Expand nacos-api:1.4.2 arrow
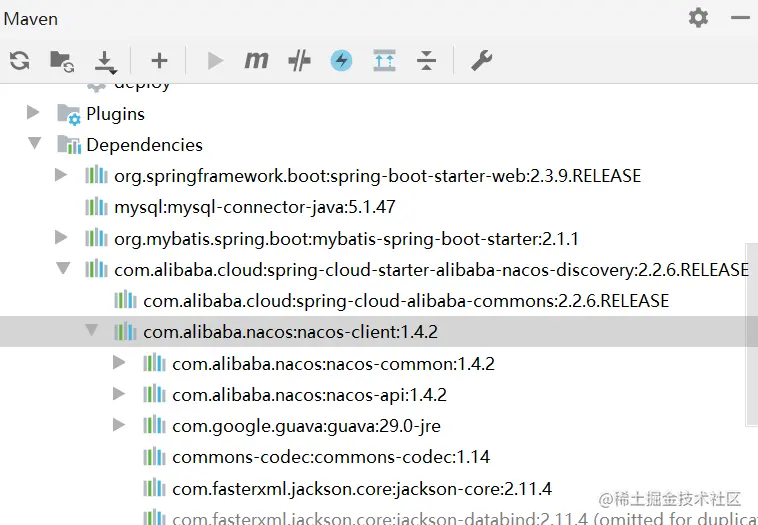The height and width of the screenshot is (525, 758). [119, 394]
